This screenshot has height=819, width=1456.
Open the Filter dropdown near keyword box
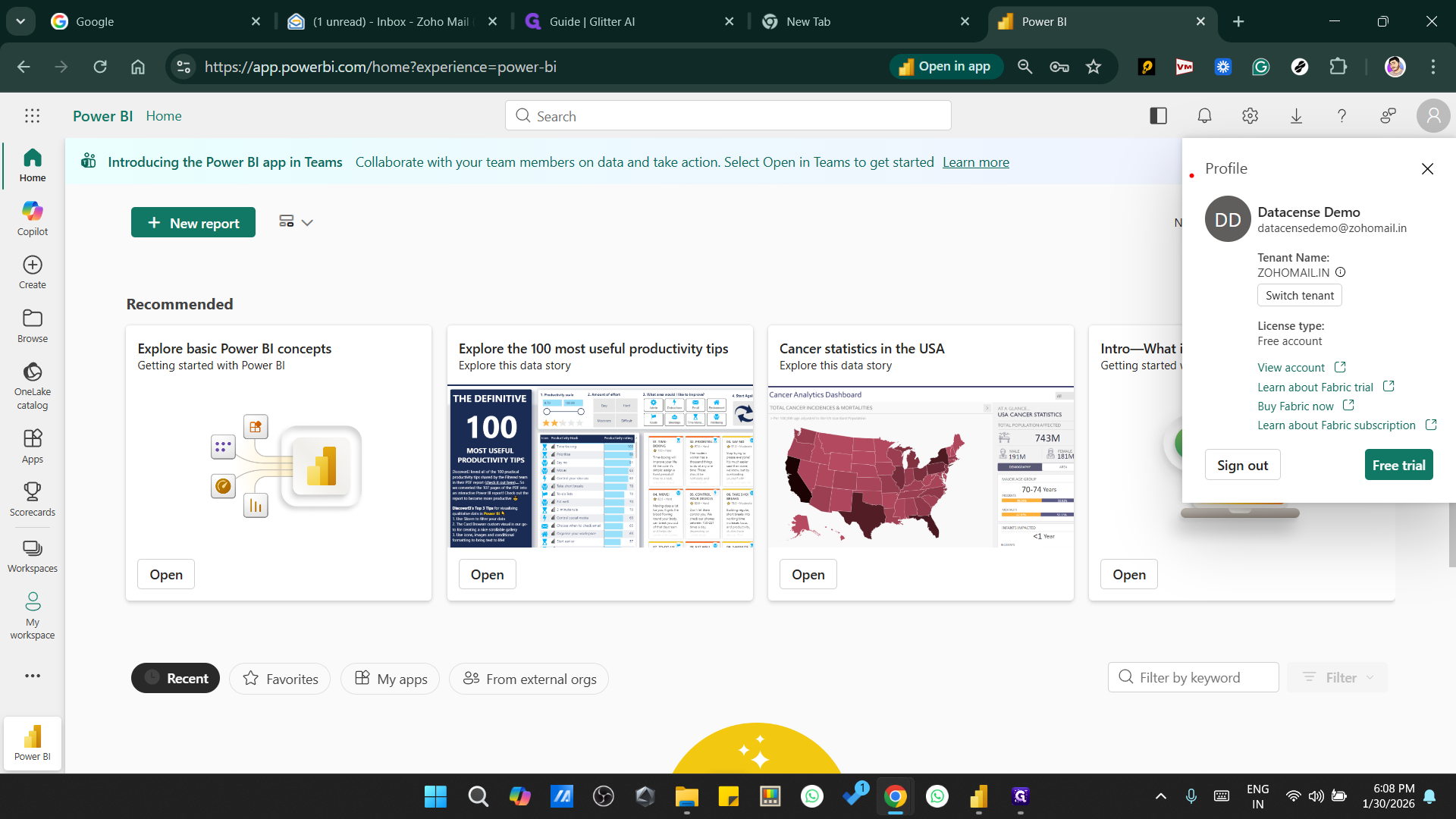(x=1340, y=678)
